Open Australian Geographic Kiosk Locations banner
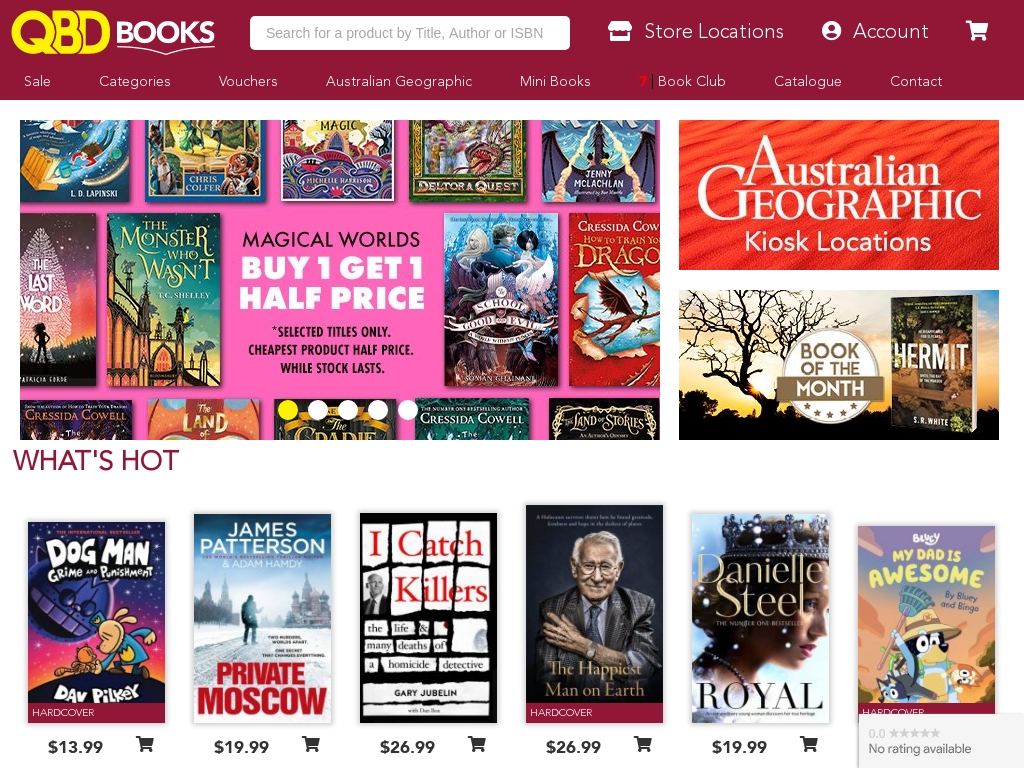 (839, 195)
